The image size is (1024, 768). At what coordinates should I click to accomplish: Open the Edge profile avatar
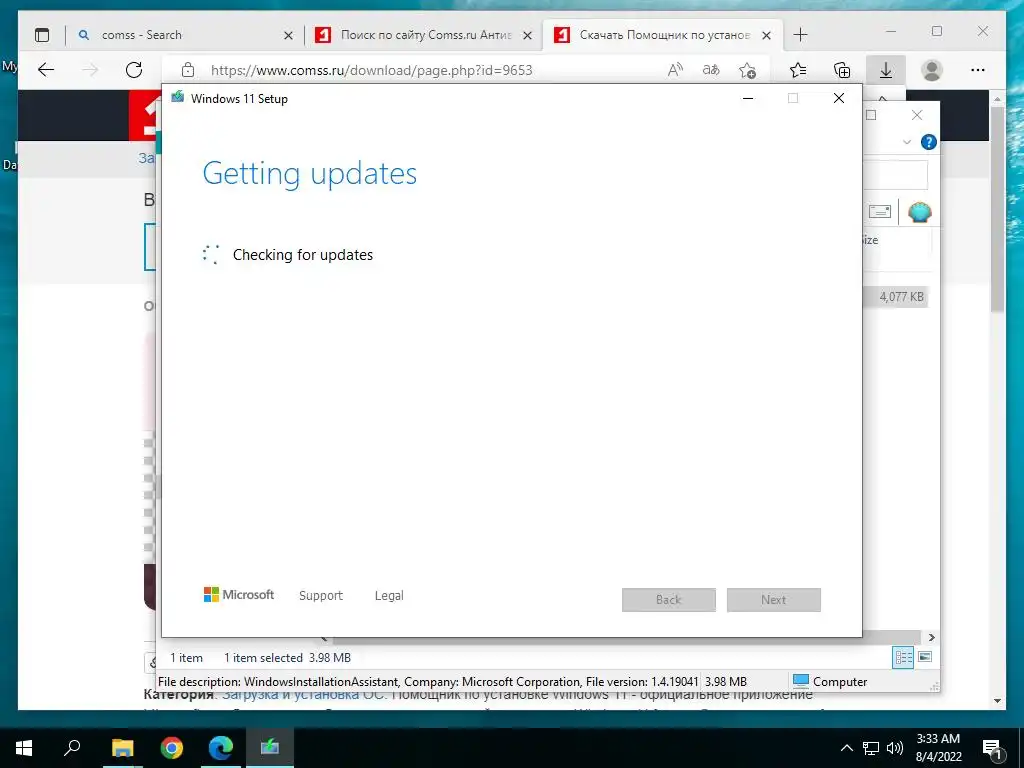(932, 70)
